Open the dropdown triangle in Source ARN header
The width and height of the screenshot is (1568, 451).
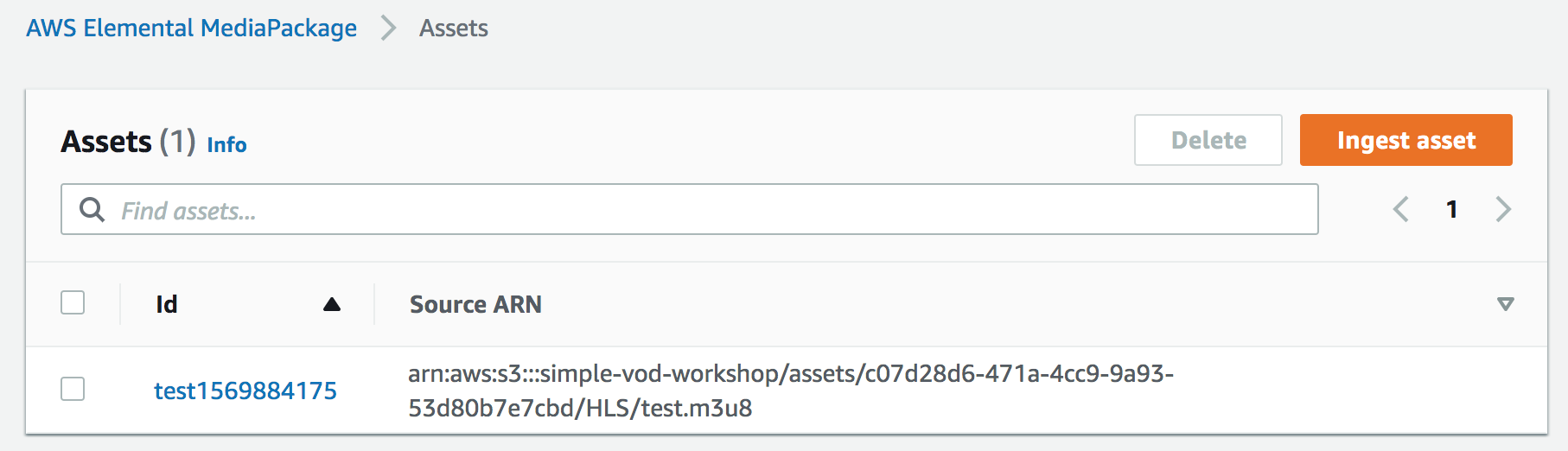(x=1505, y=304)
